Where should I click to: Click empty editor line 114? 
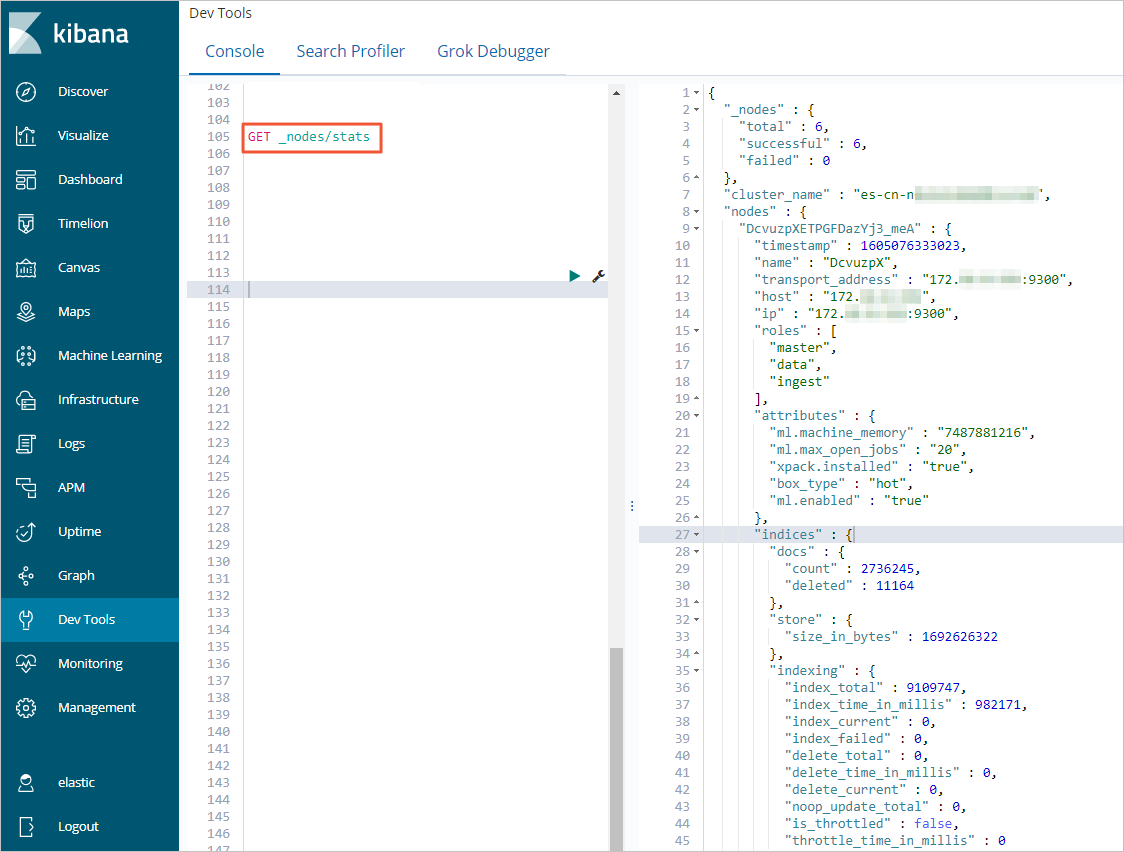(426, 289)
